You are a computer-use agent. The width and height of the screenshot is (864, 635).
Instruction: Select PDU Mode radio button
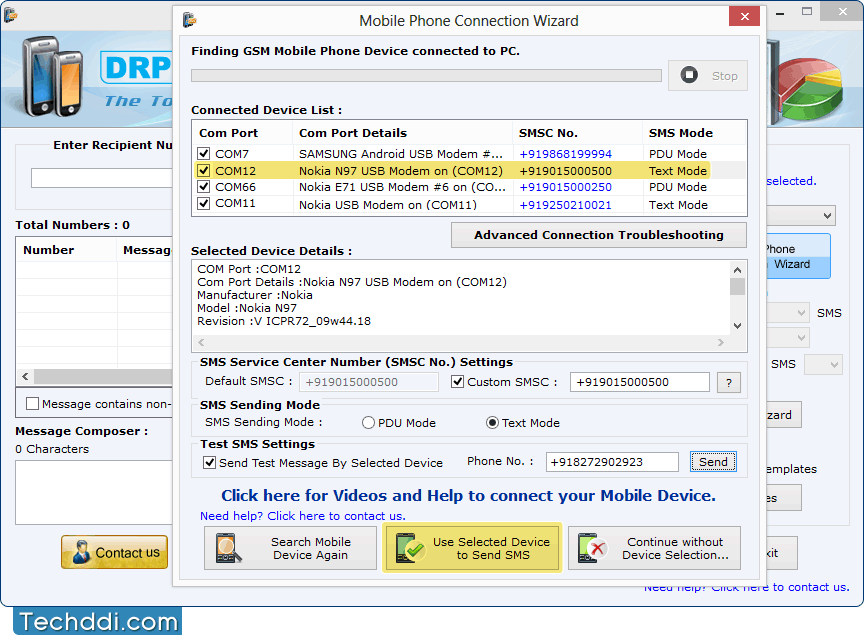368,423
